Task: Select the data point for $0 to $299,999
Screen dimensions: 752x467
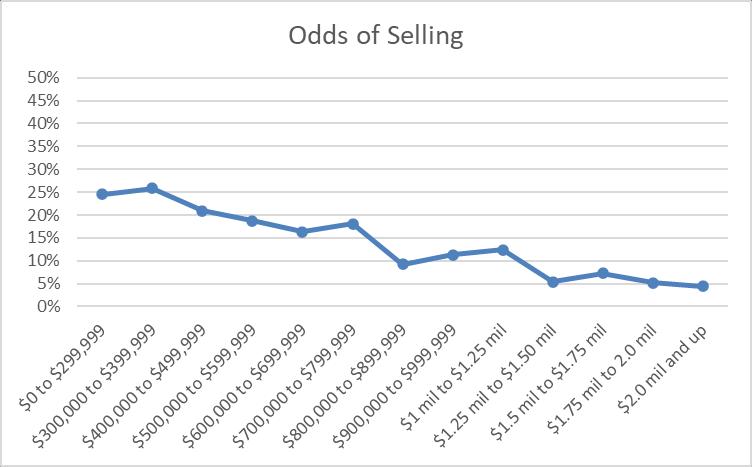Action: click(102, 194)
